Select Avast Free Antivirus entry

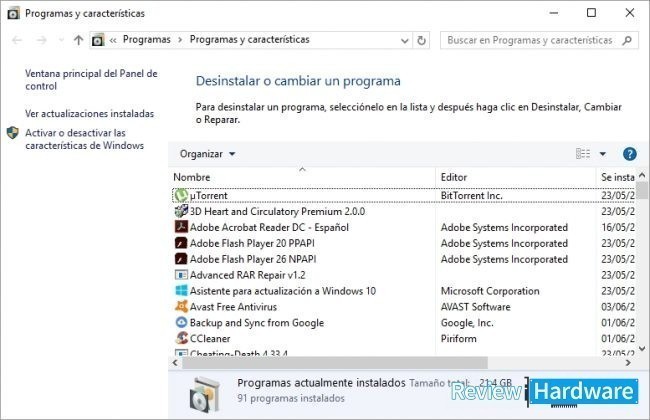(x=233, y=307)
